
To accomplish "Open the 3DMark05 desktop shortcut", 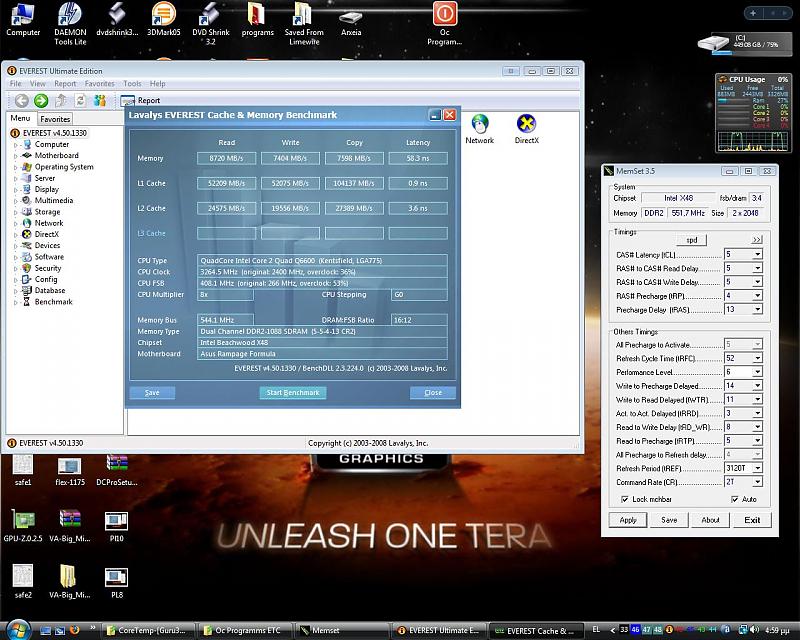I will point(164,19).
